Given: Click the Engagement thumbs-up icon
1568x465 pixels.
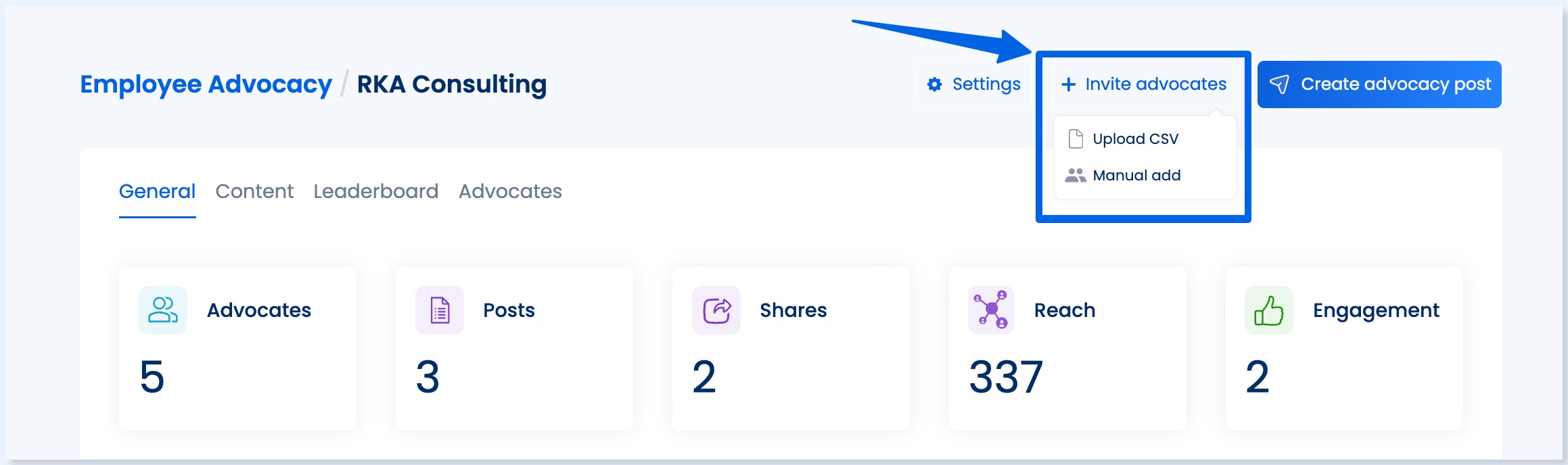Looking at the screenshot, I should 1267,310.
